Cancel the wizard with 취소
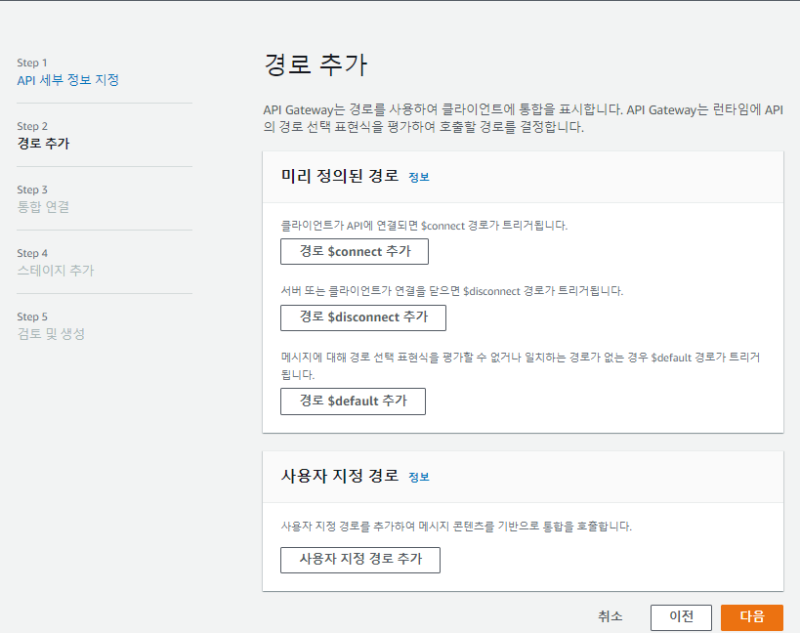Image resolution: width=800 pixels, height=633 pixels. 610,617
